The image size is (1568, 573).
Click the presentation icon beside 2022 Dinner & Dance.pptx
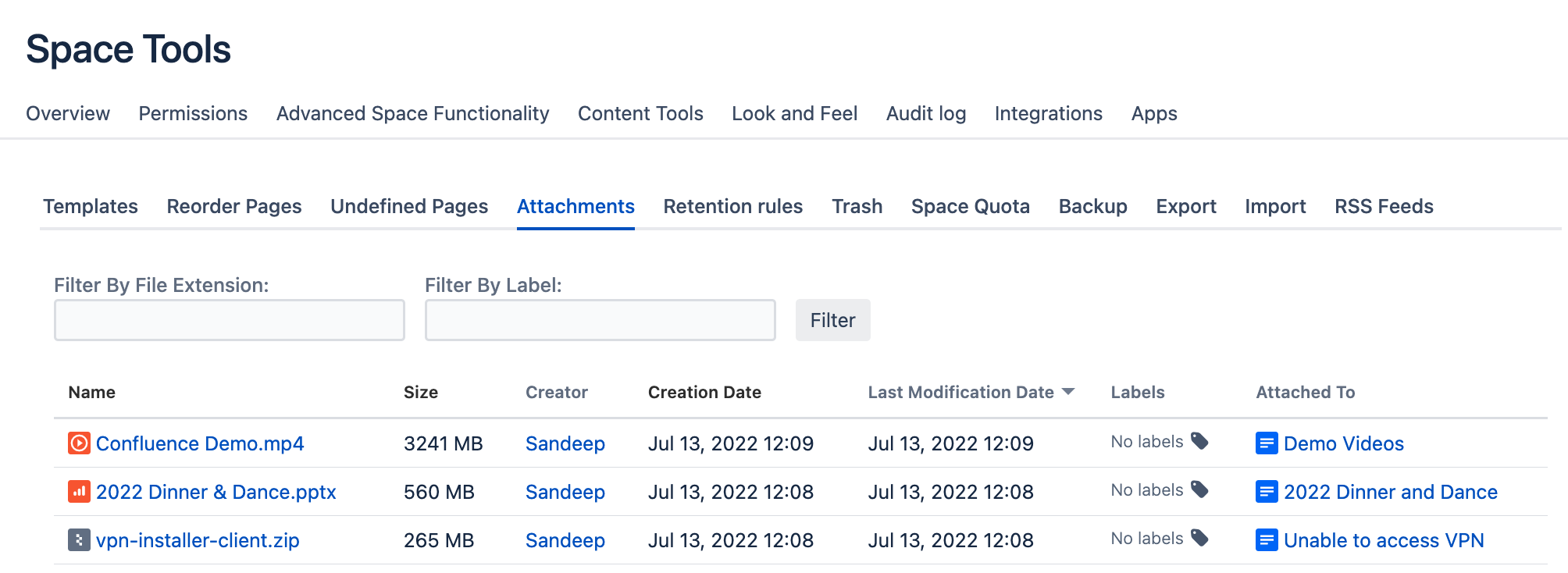point(79,492)
